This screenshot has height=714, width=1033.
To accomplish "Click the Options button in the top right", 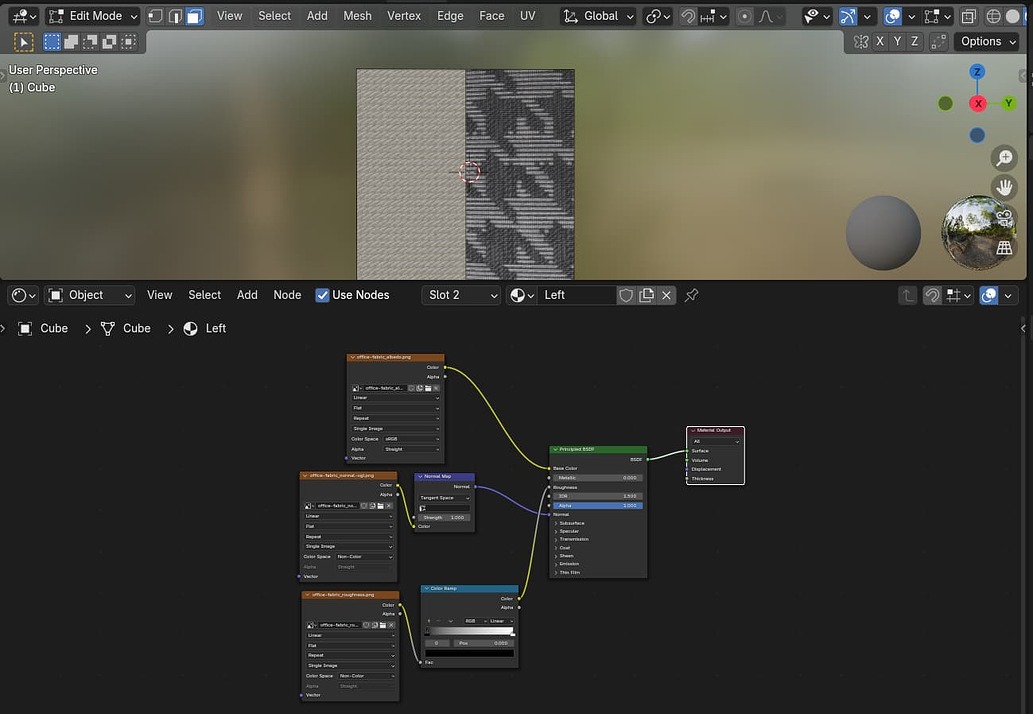I will tap(986, 41).
